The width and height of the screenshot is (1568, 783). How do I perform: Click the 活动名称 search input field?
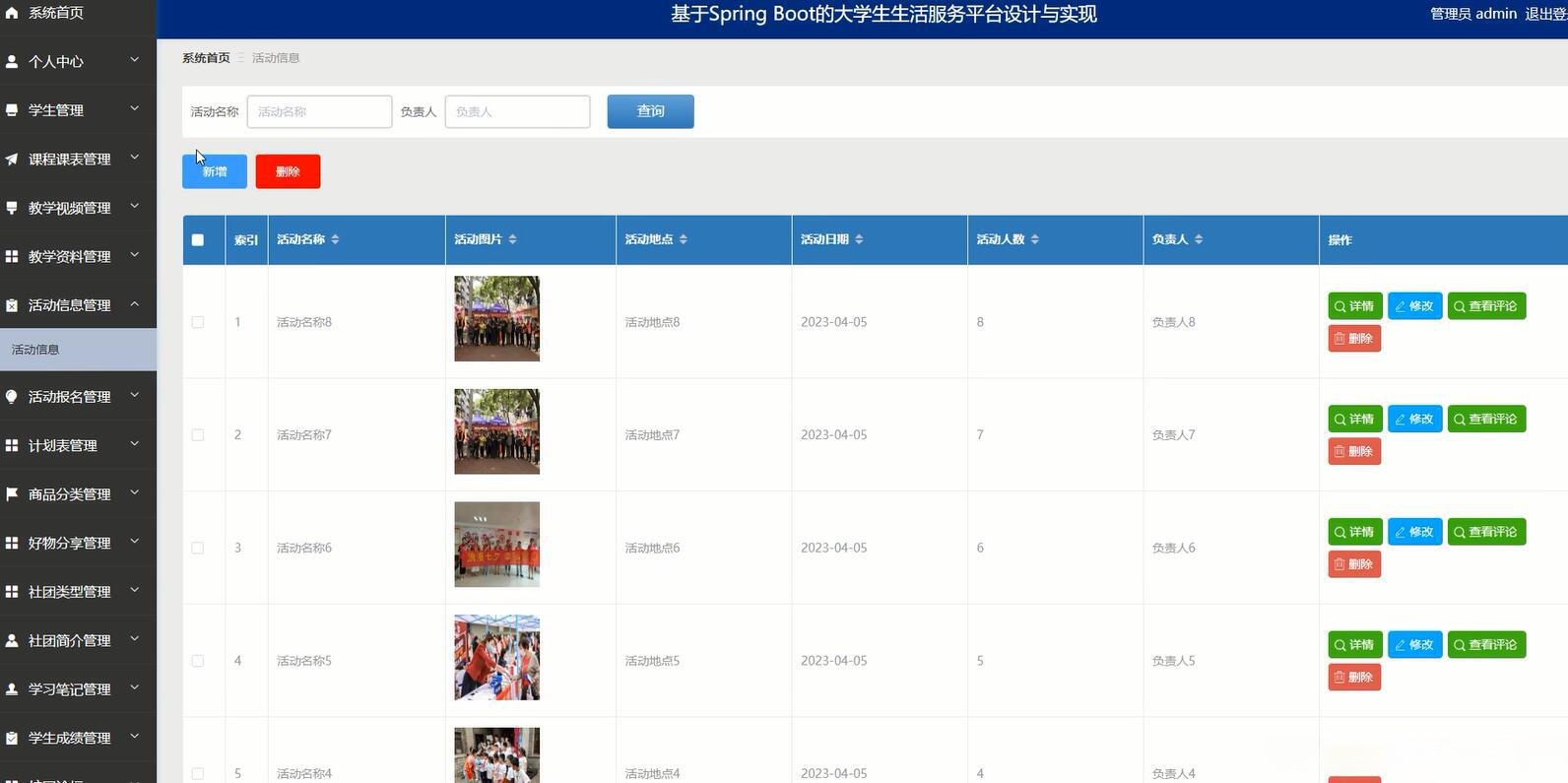(x=319, y=111)
